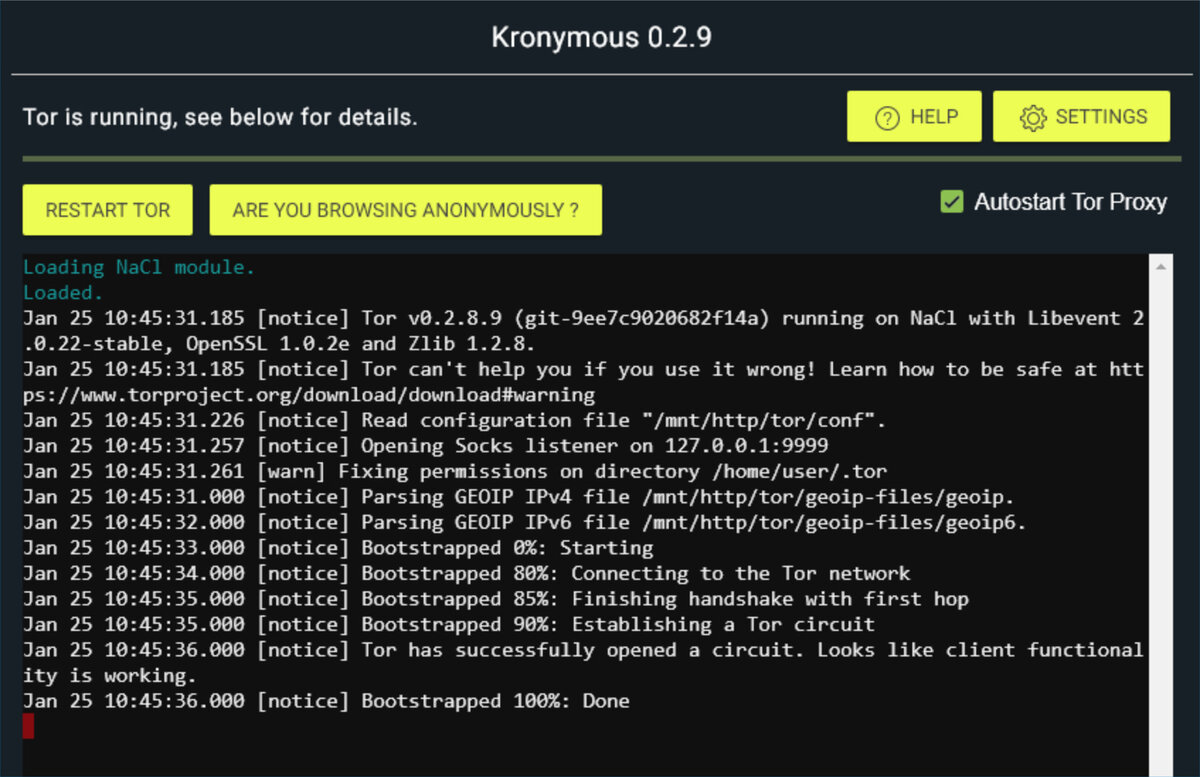Click the 'Loaded.' log line
This screenshot has height=777, width=1200.
coord(63,293)
